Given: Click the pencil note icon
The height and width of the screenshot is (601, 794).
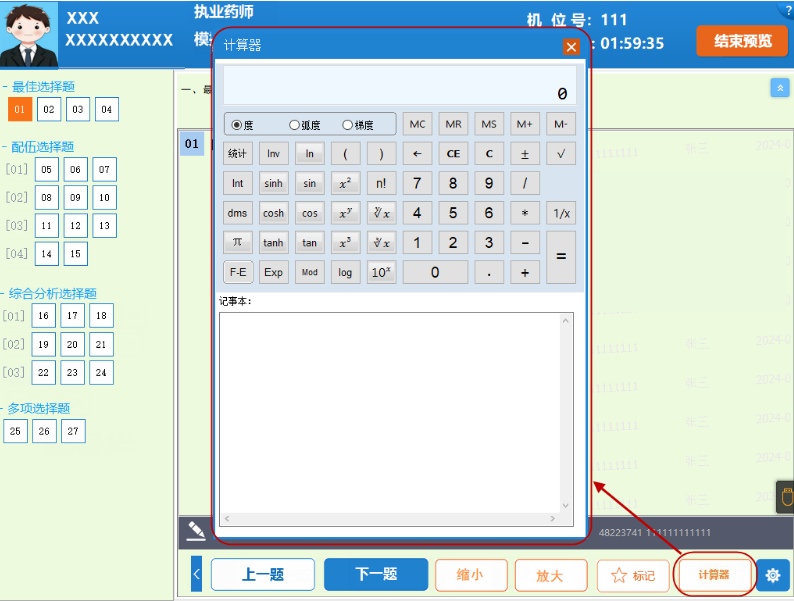Looking at the screenshot, I should click(x=196, y=531).
